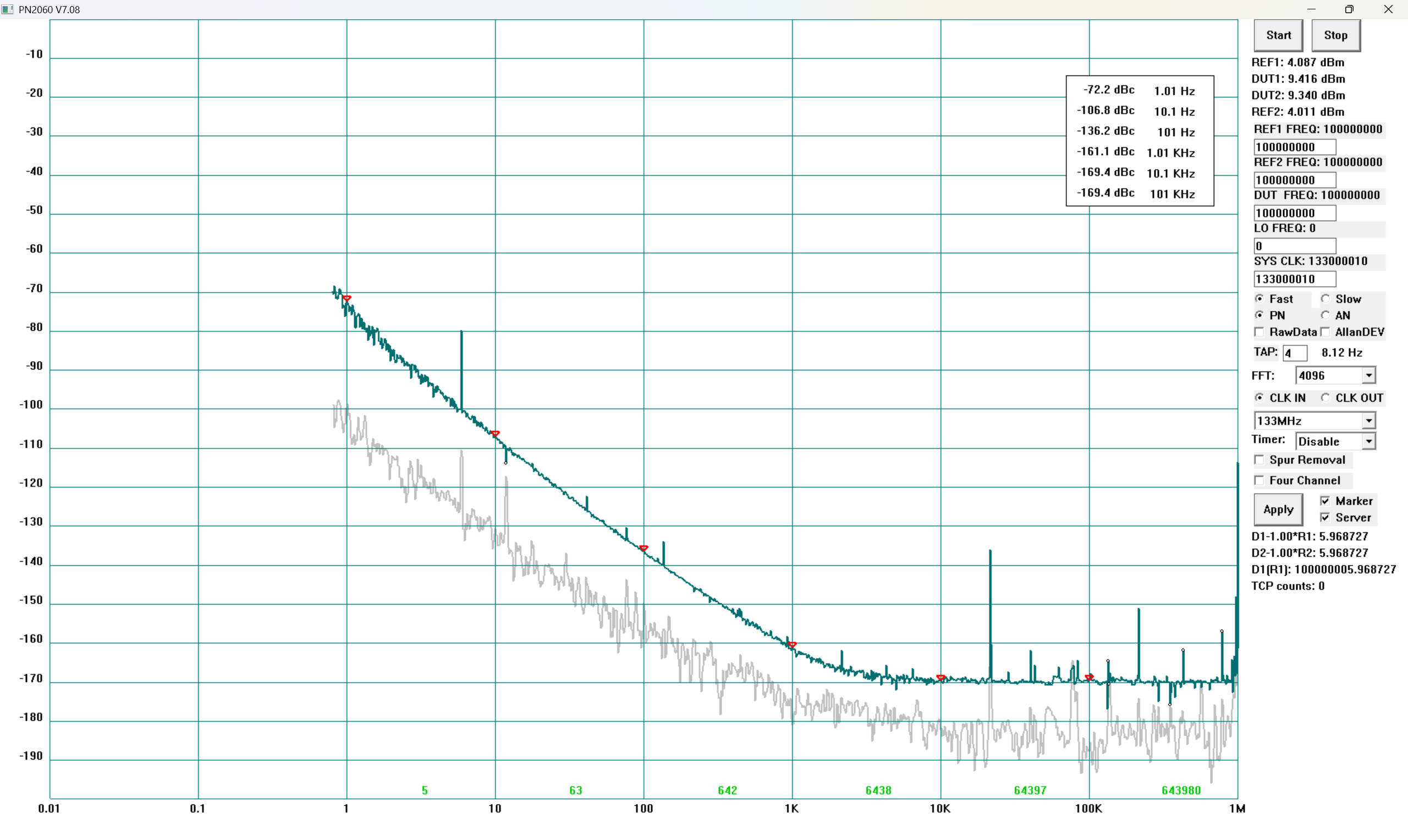Select the Slow radio button
This screenshot has height=840, width=1408.
(x=1325, y=299)
